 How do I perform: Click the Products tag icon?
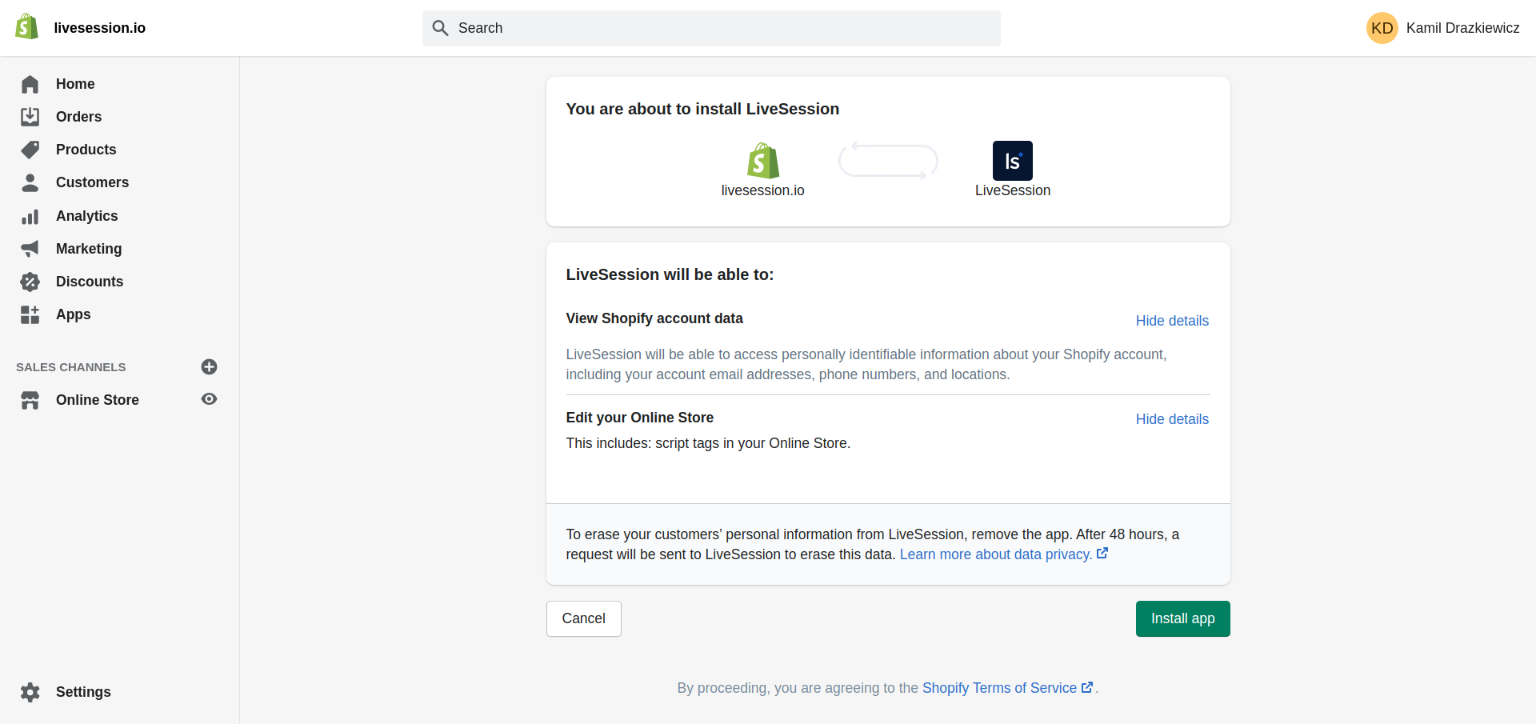[x=30, y=150]
